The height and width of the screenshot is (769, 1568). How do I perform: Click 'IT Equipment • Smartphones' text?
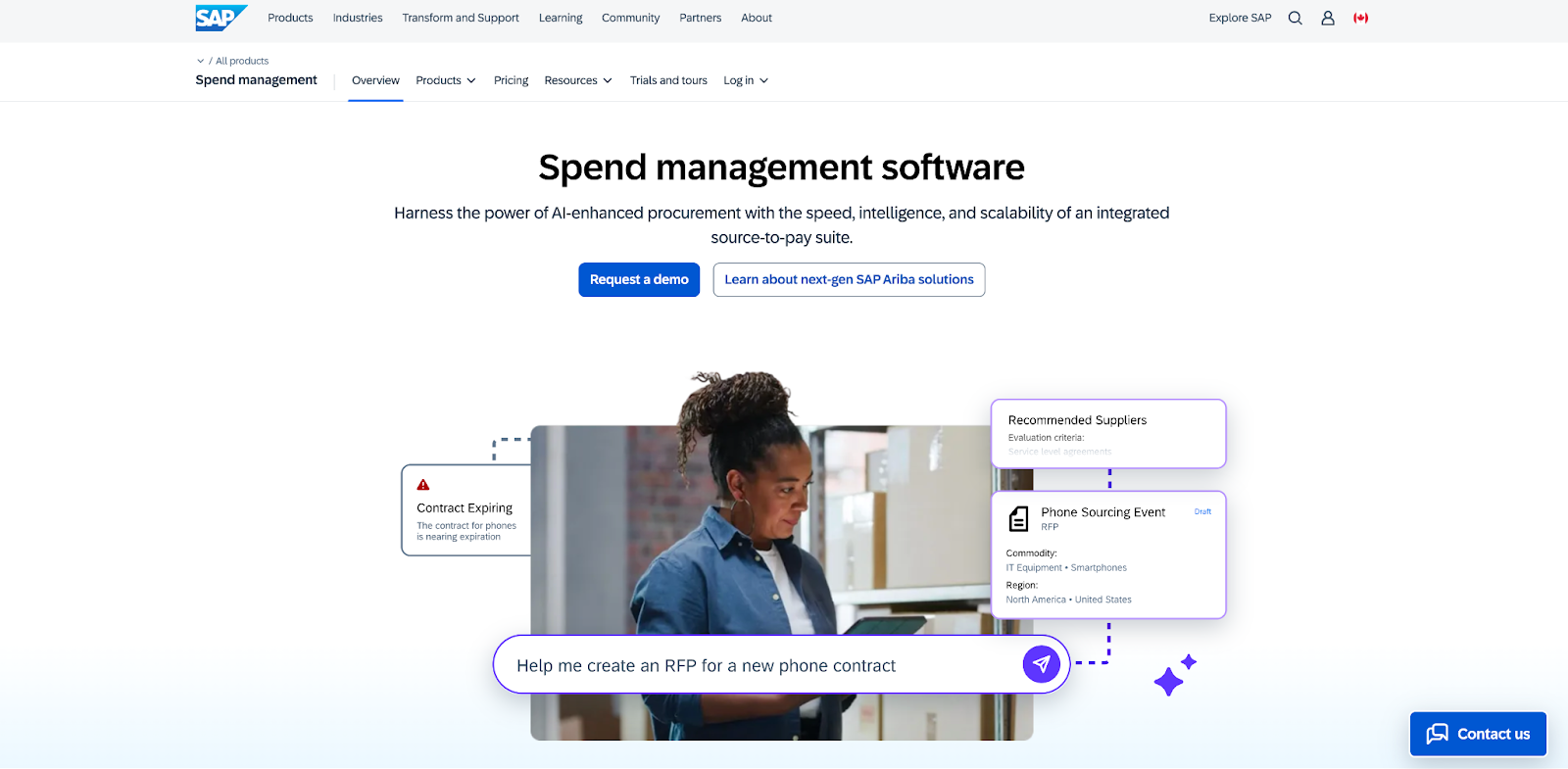click(1066, 567)
